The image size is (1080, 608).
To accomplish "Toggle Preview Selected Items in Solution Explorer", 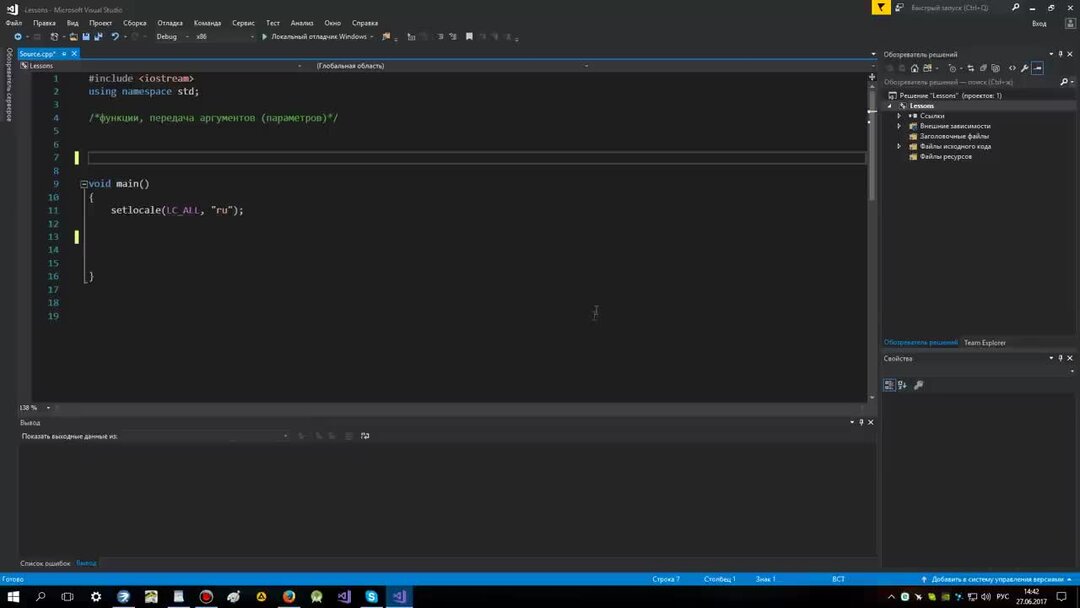I will [x=1038, y=68].
